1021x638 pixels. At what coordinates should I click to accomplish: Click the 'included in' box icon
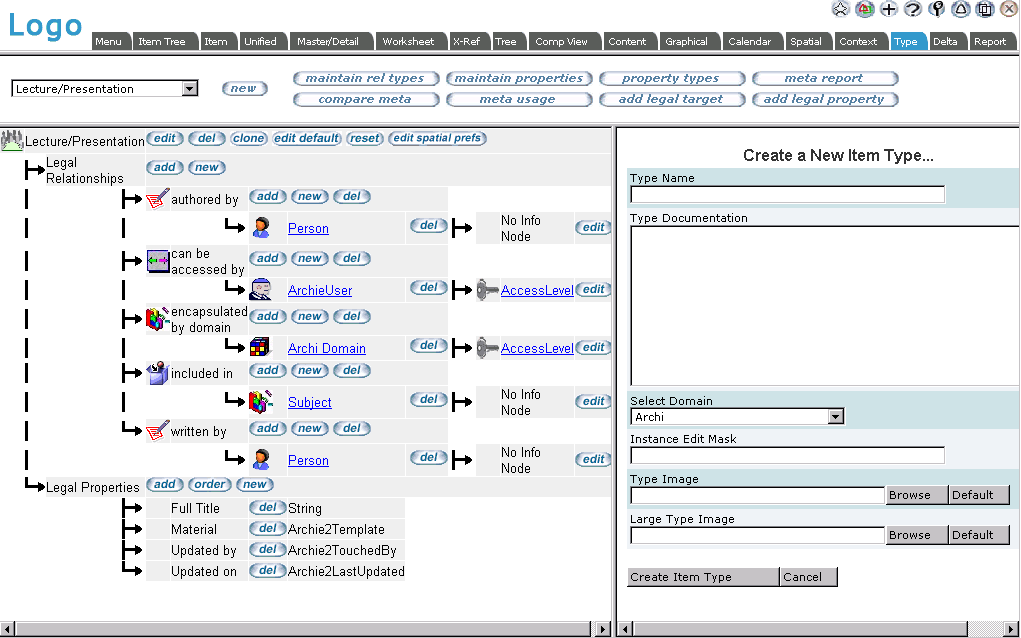[x=157, y=373]
